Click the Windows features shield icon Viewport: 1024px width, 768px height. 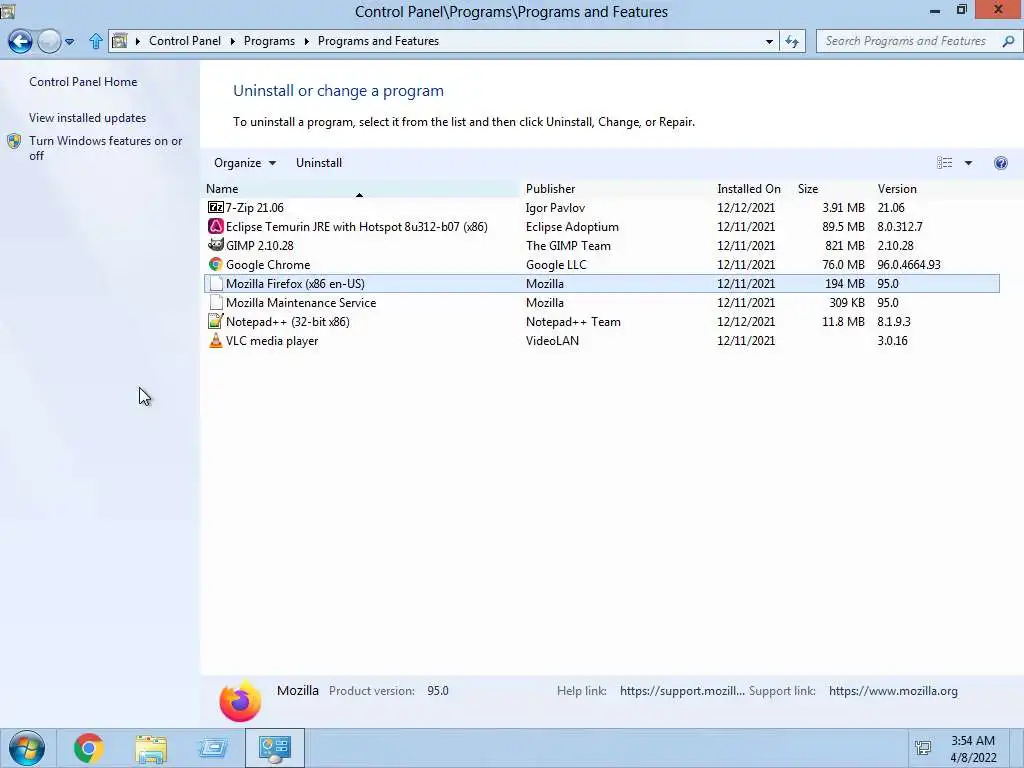(14, 141)
